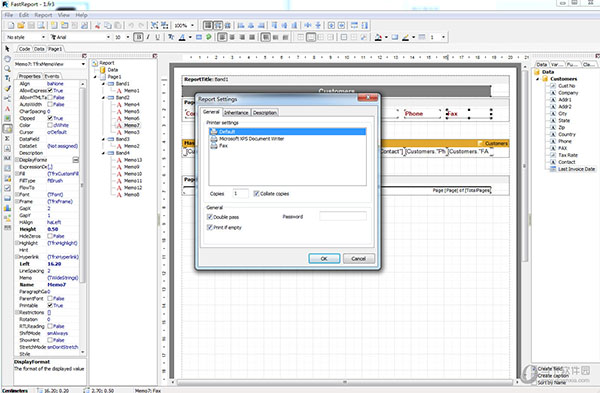The width and height of the screenshot is (600, 393).
Task: Click the Undo arrow icon
Action: coord(131,25)
